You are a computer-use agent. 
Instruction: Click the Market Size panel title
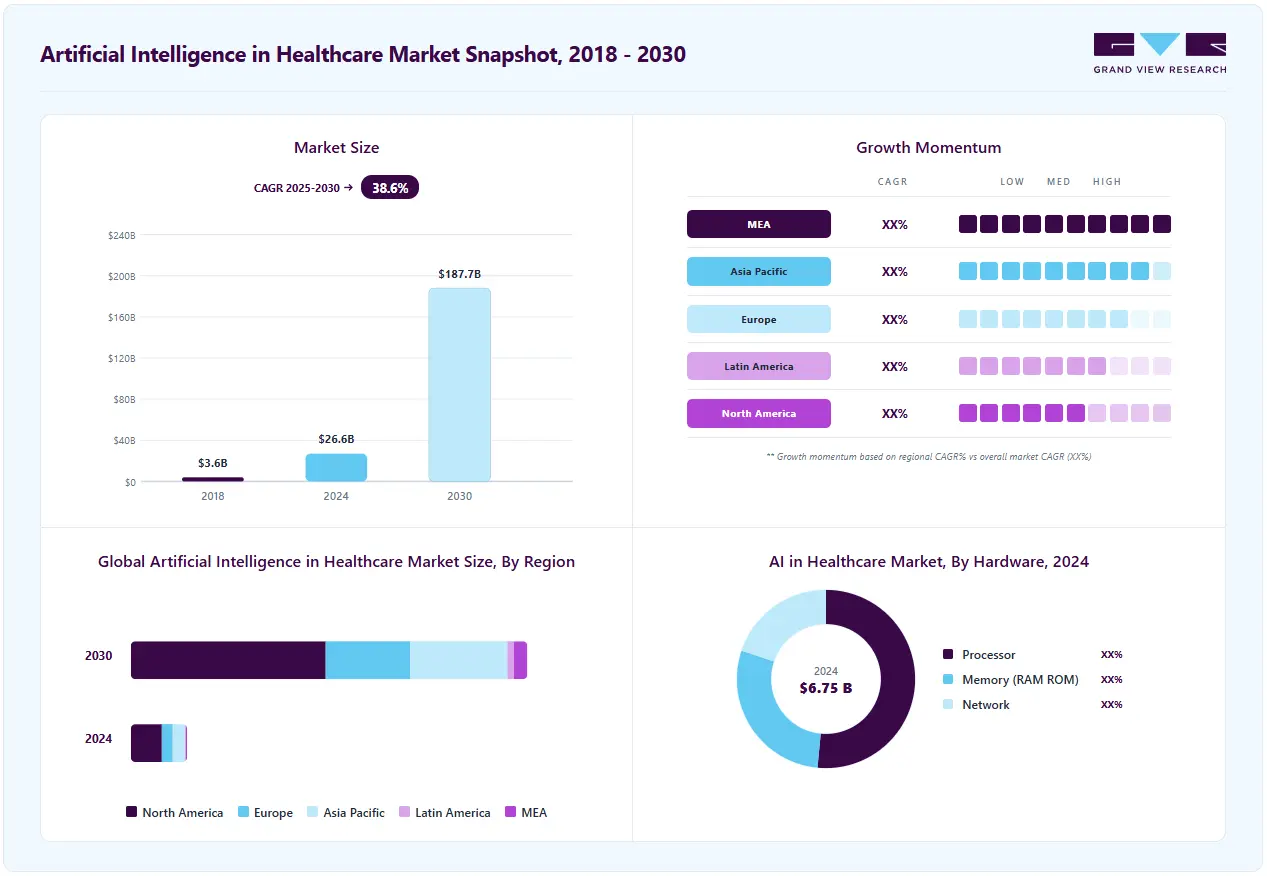[x=336, y=147]
